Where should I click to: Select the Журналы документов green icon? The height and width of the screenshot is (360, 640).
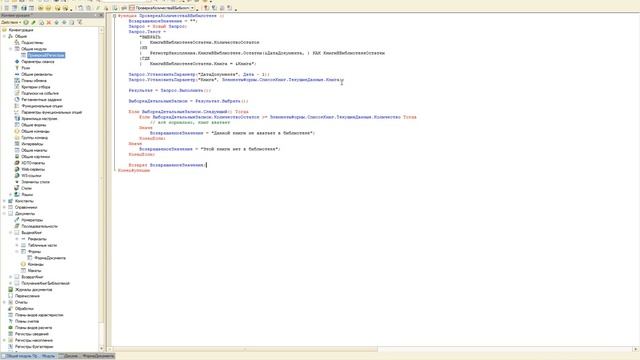[x=11, y=289]
